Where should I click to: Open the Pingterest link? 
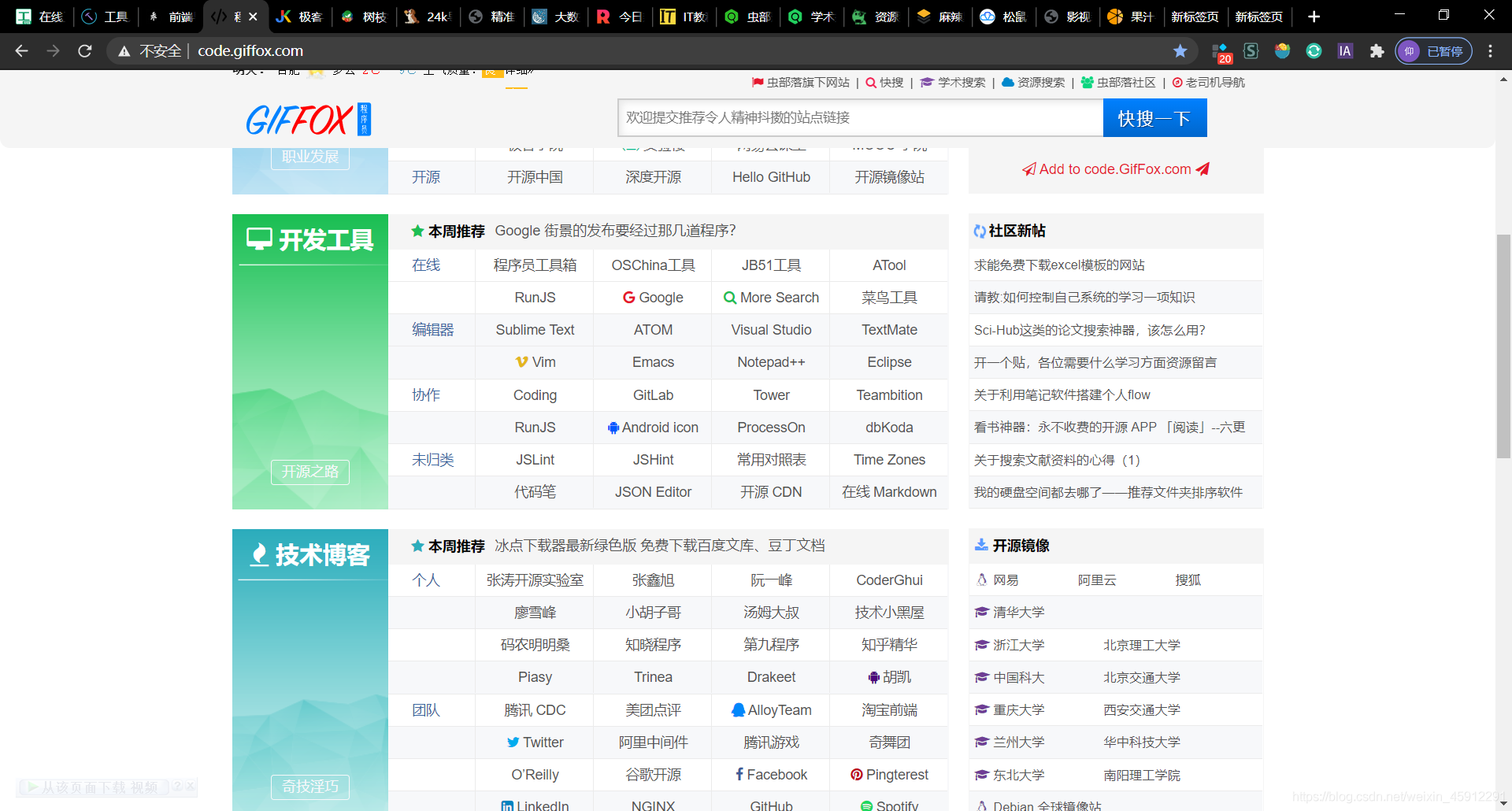click(889, 775)
